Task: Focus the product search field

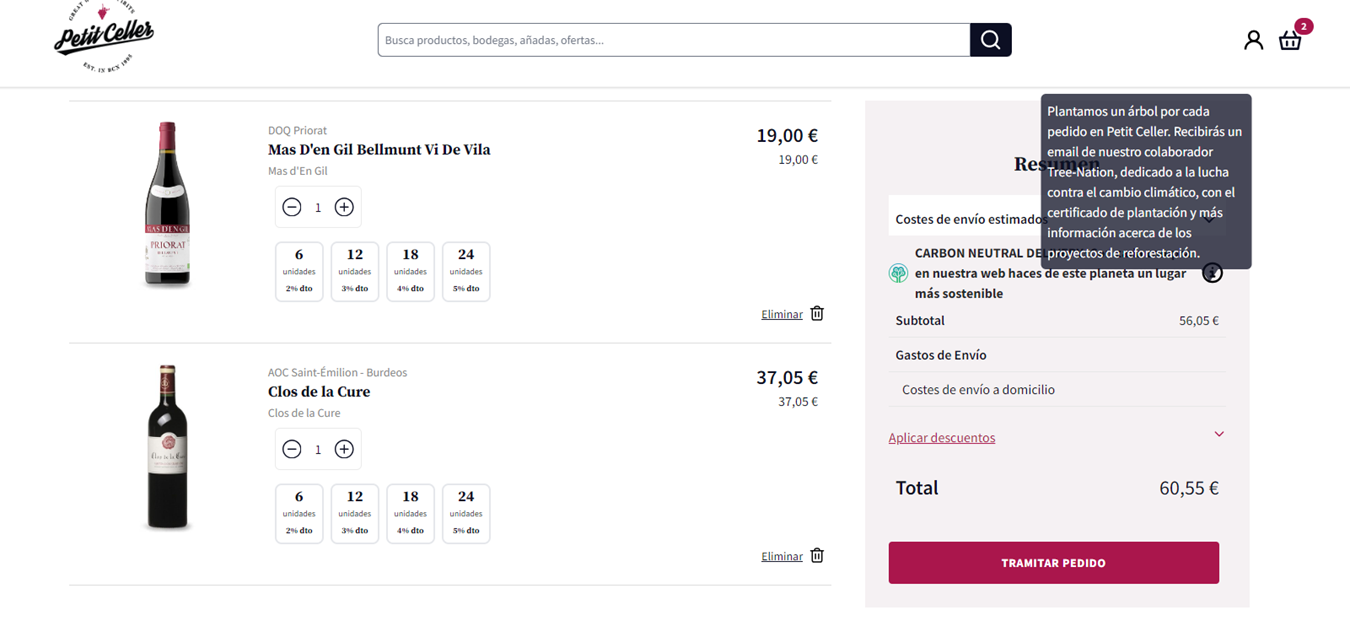Action: [x=673, y=40]
